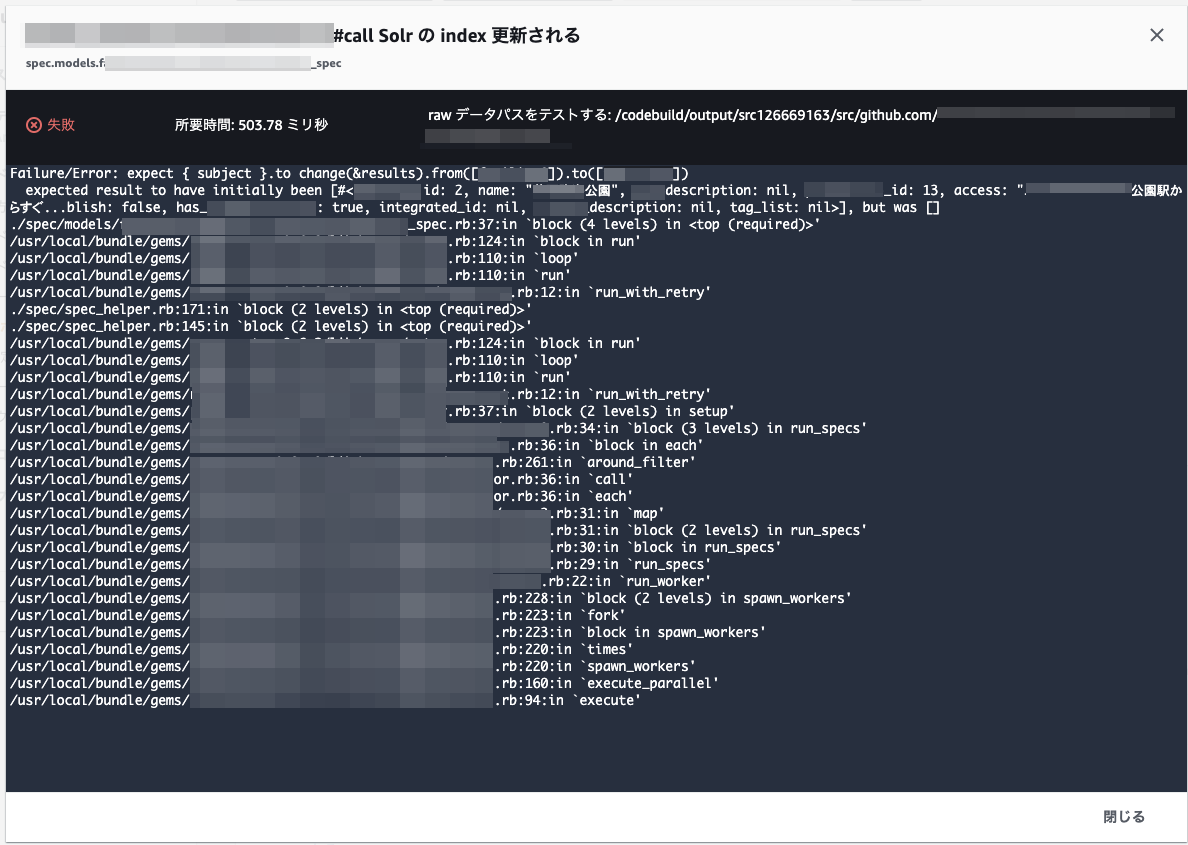Select the 所要時間: 503.78 ミリ秒 text
Image resolution: width=1188 pixels, height=845 pixels.
251,125
